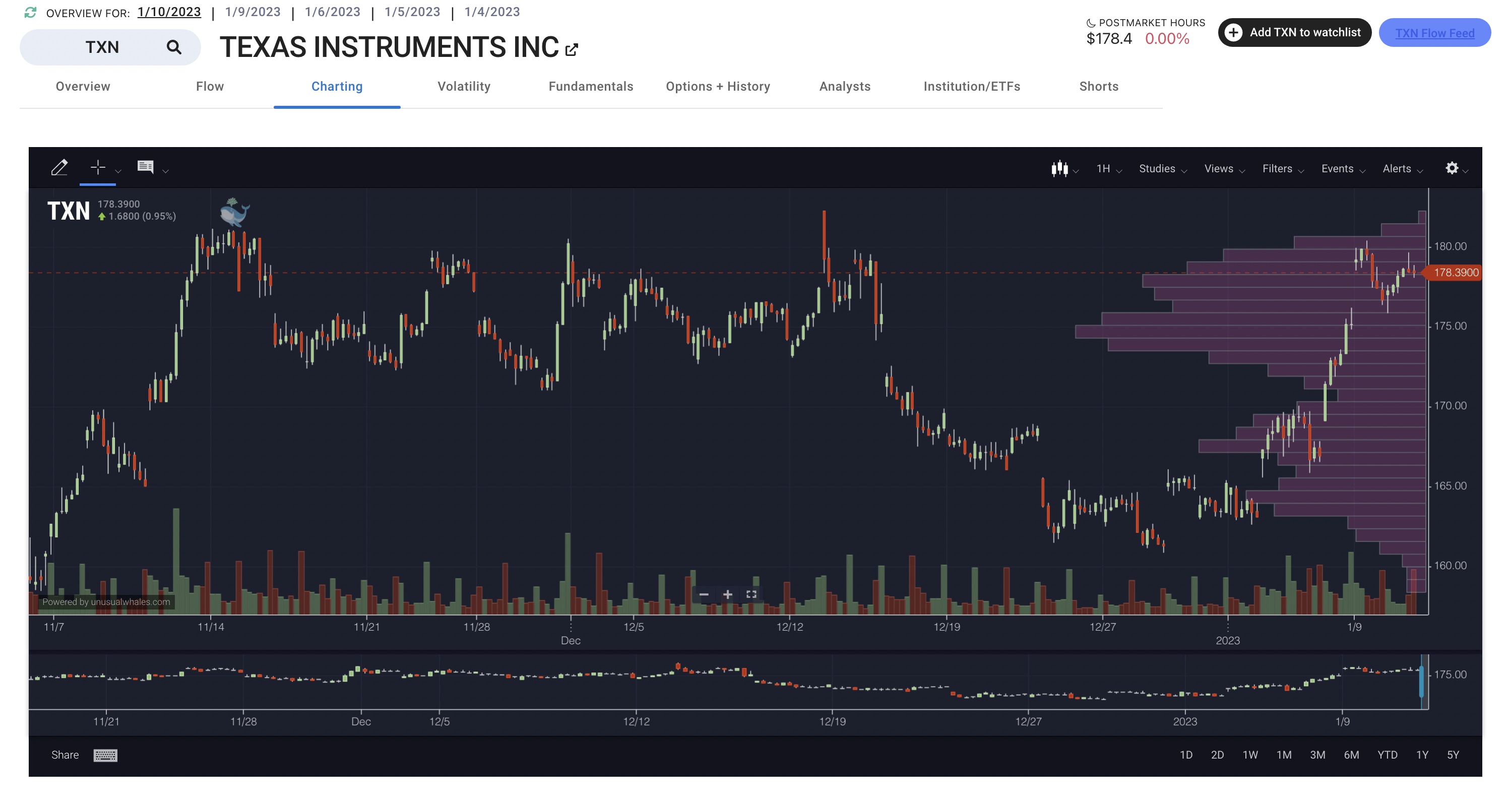This screenshot has height=812, width=1508.
Task: Click the TXN symbol label on chart
Action: tap(69, 211)
